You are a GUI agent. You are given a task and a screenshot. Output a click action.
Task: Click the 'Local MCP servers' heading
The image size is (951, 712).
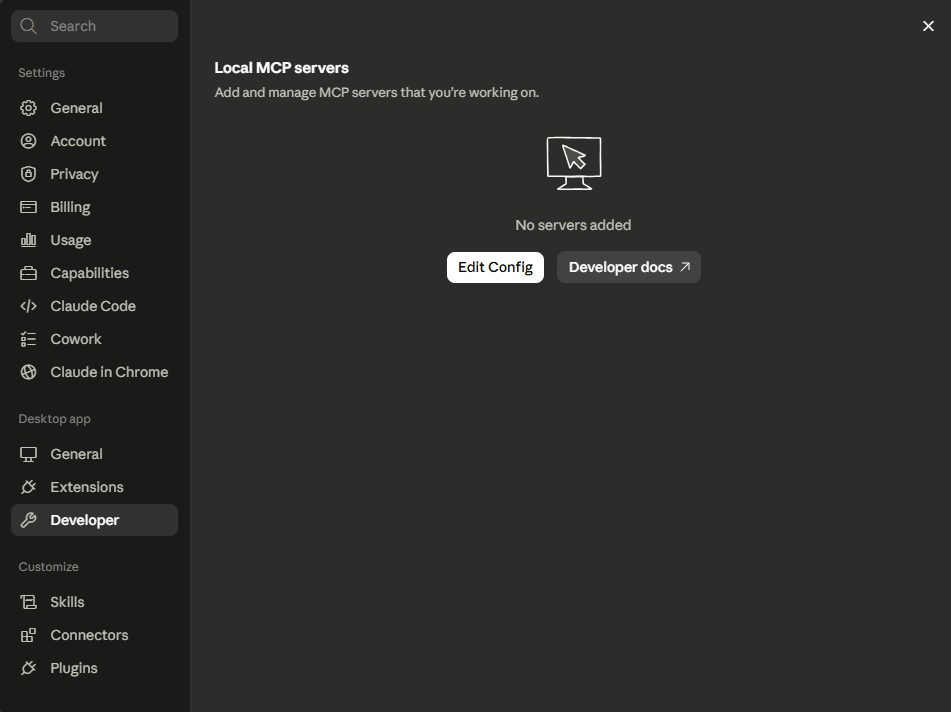[x=281, y=68]
